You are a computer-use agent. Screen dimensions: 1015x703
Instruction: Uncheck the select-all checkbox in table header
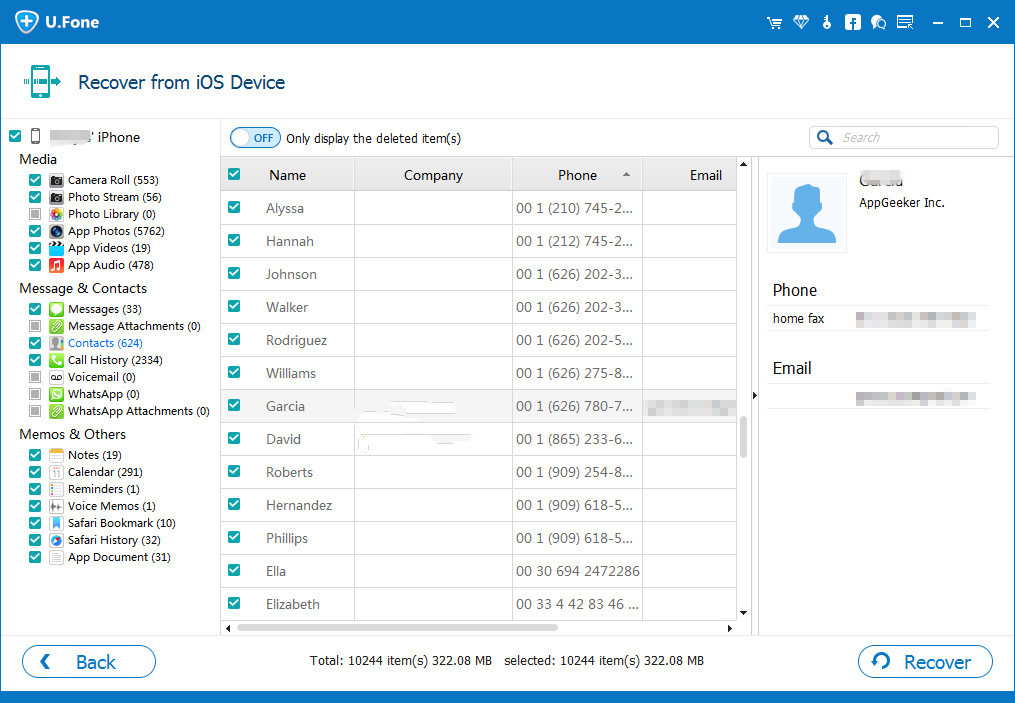point(234,174)
